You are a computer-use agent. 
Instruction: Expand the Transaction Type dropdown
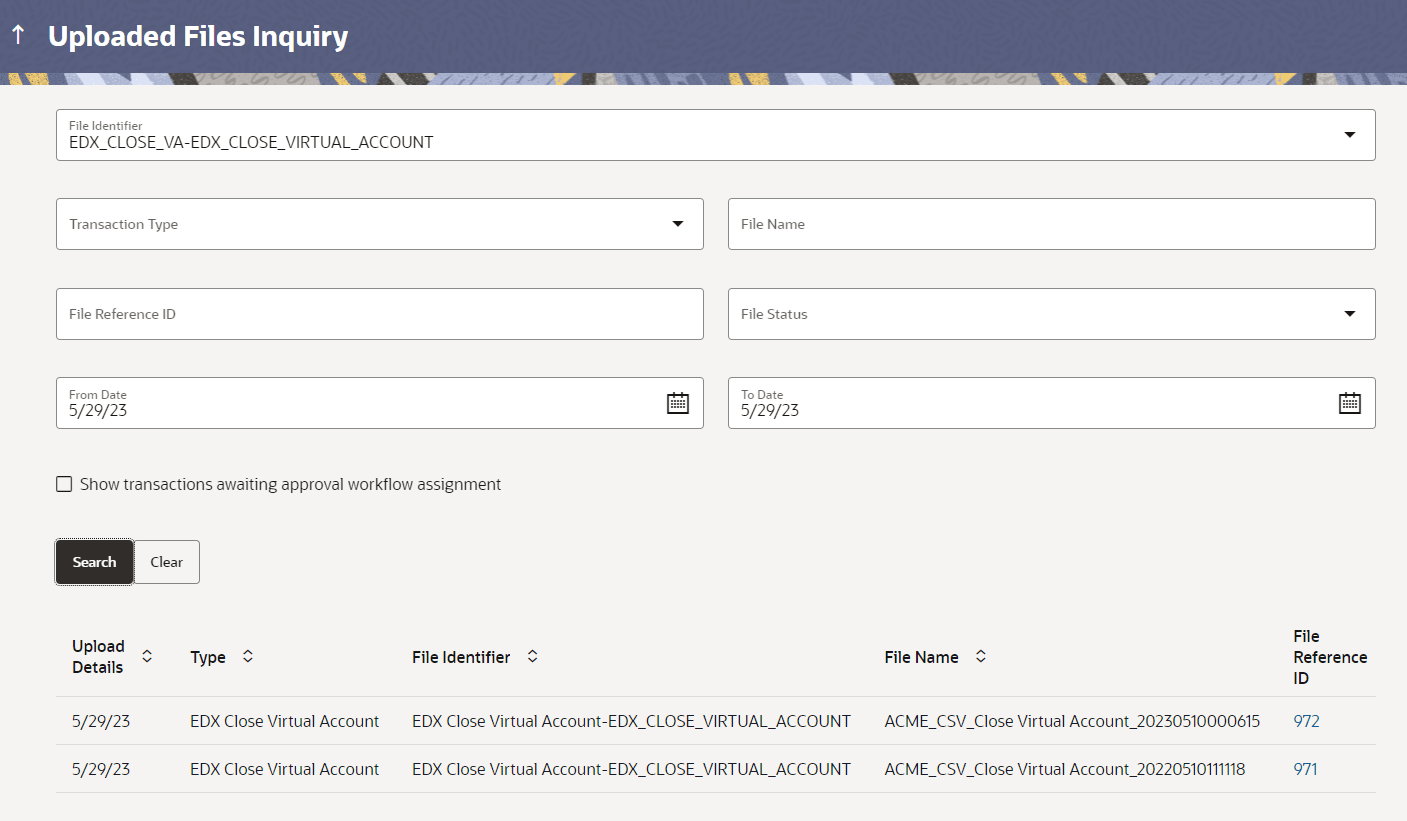(x=678, y=224)
